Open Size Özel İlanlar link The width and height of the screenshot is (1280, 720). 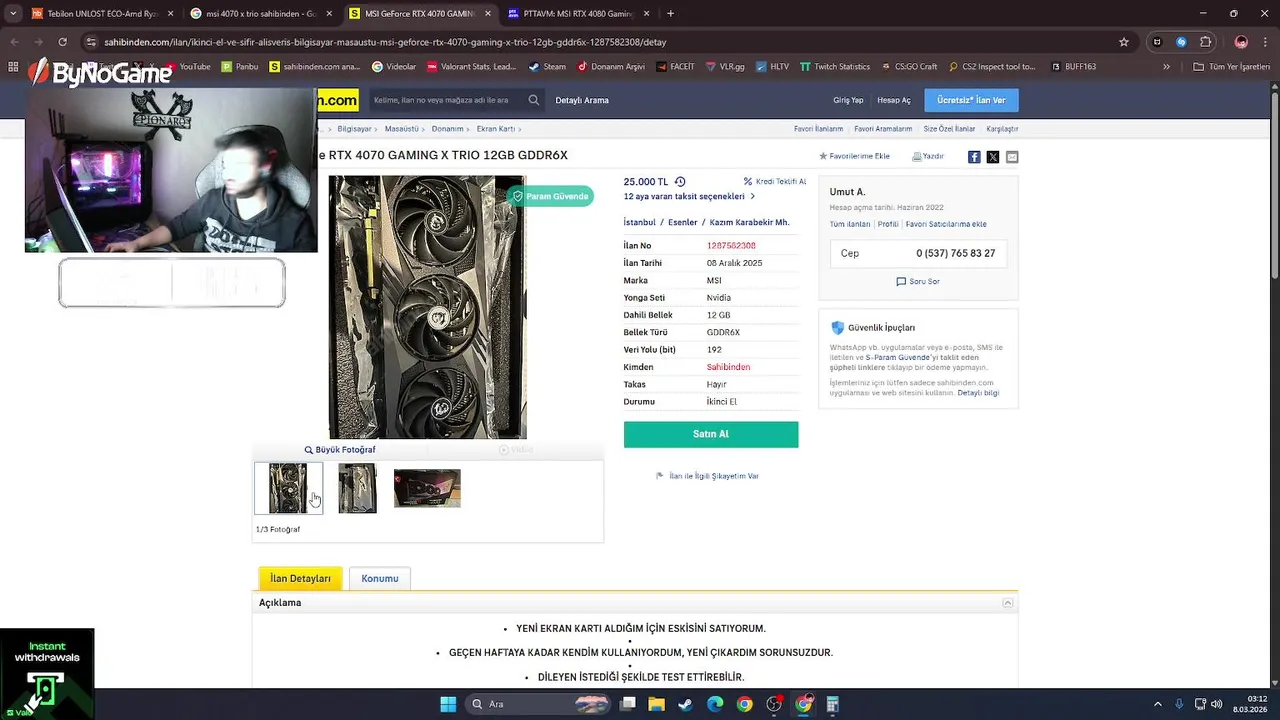(949, 129)
